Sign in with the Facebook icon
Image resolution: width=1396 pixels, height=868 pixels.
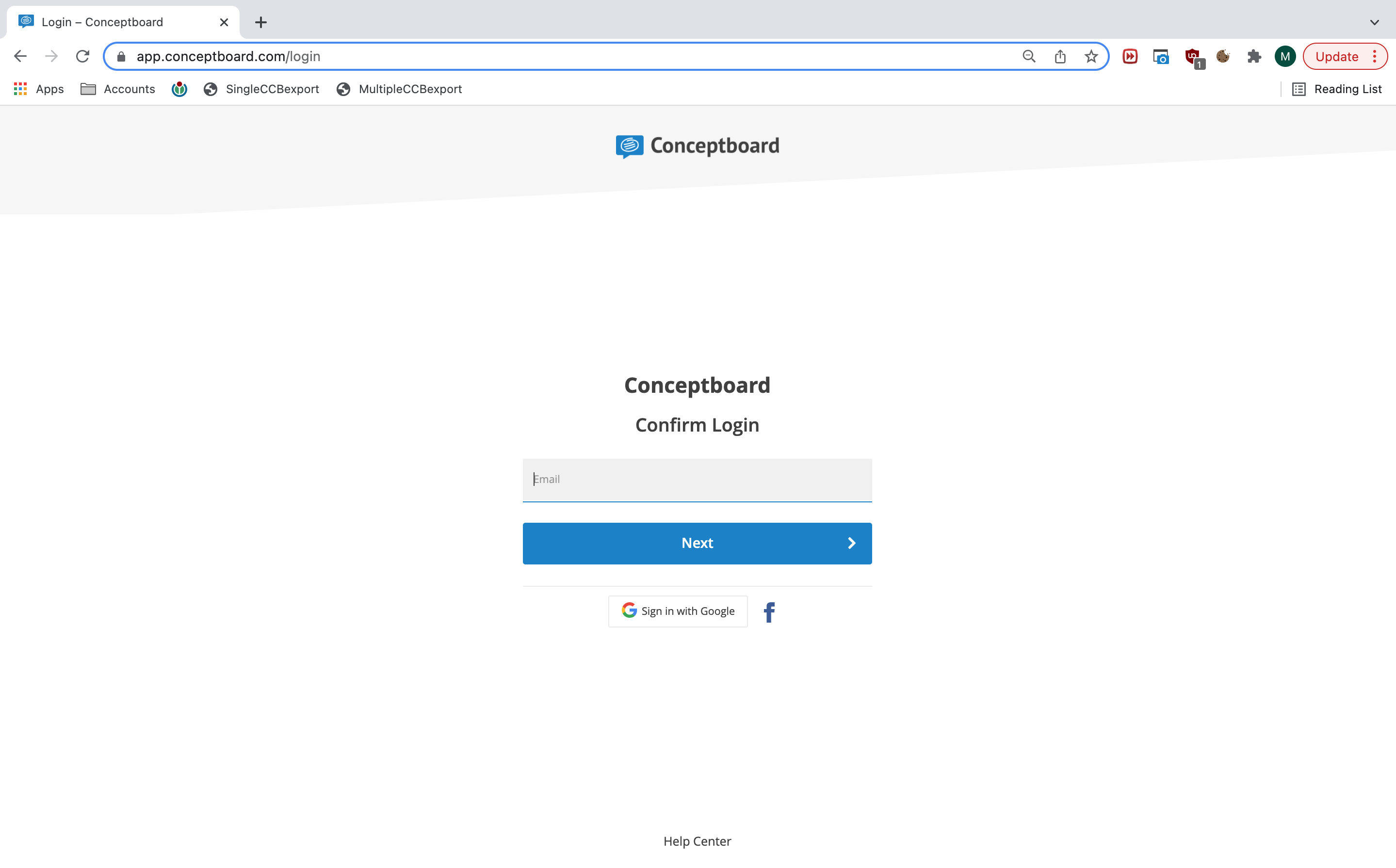click(769, 612)
